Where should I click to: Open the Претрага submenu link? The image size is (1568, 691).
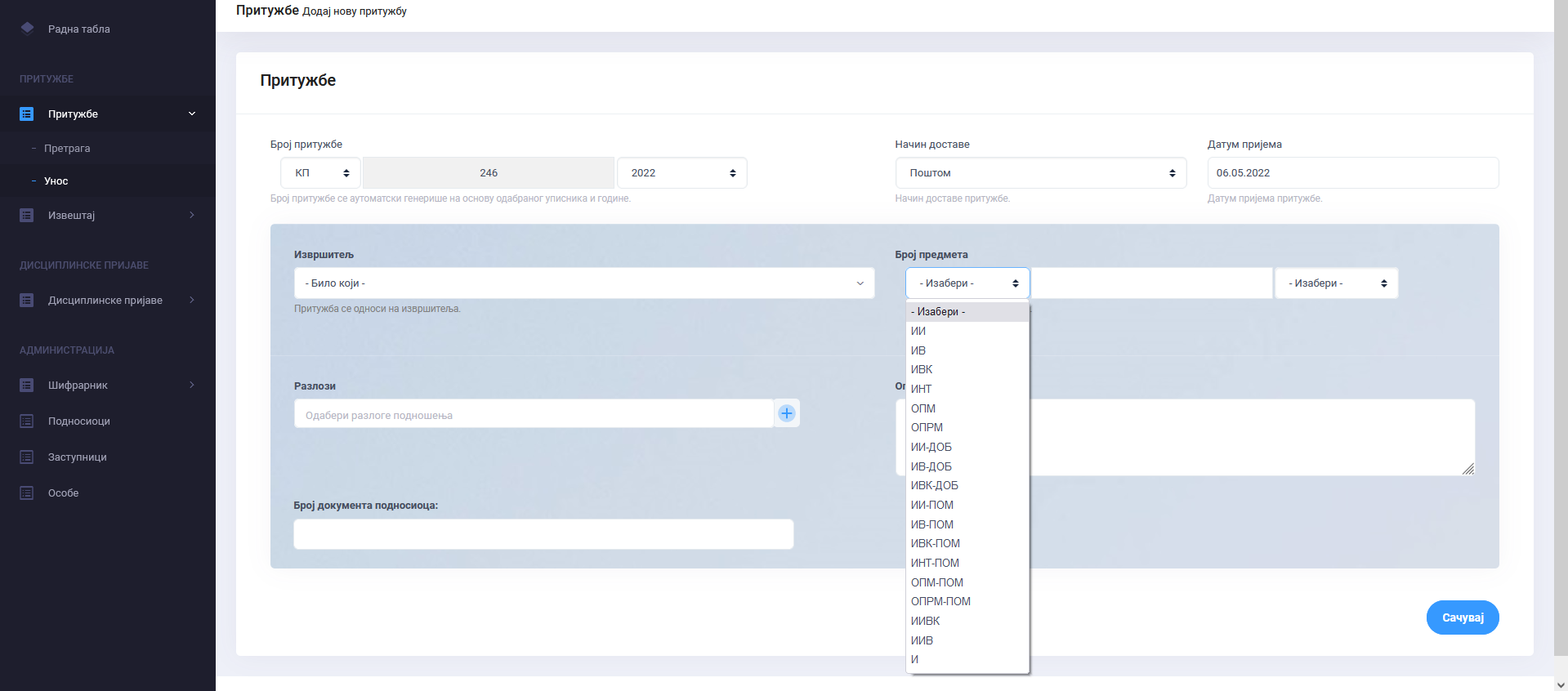pos(67,149)
